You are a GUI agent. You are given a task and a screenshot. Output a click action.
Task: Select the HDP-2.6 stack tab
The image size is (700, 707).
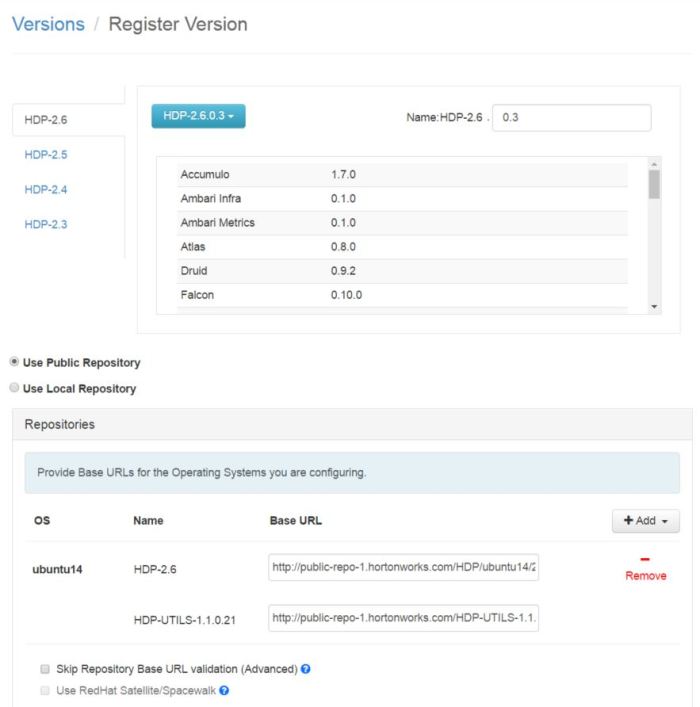tap(69, 119)
